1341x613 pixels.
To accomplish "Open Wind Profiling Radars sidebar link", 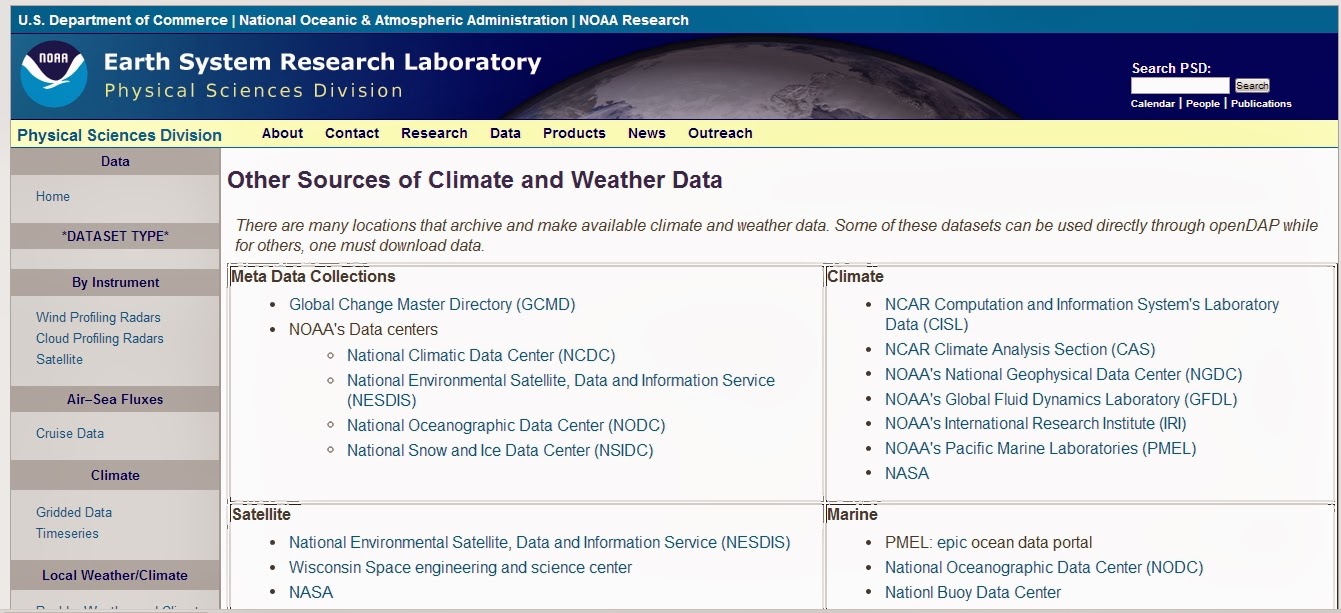I will tap(98, 318).
